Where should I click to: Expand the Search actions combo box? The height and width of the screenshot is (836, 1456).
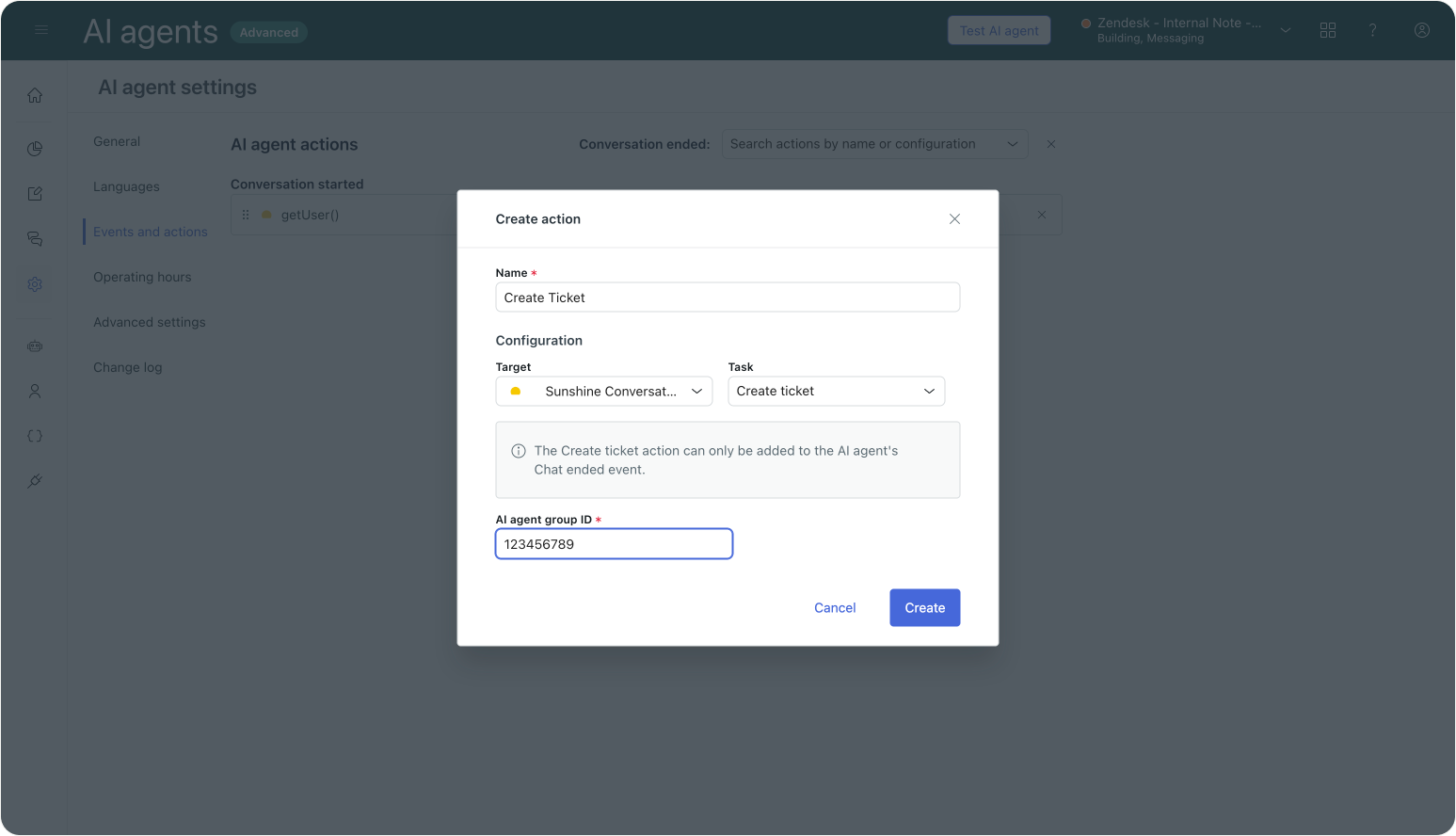tap(873, 144)
